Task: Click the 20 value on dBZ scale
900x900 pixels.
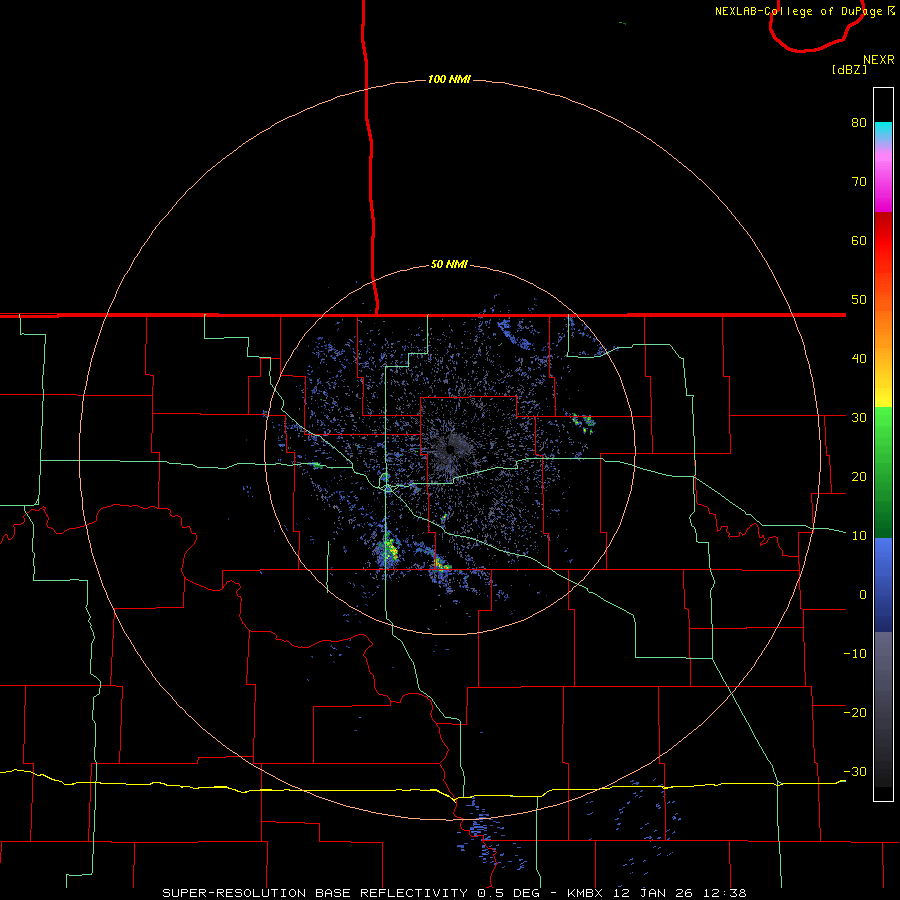Action: click(859, 477)
